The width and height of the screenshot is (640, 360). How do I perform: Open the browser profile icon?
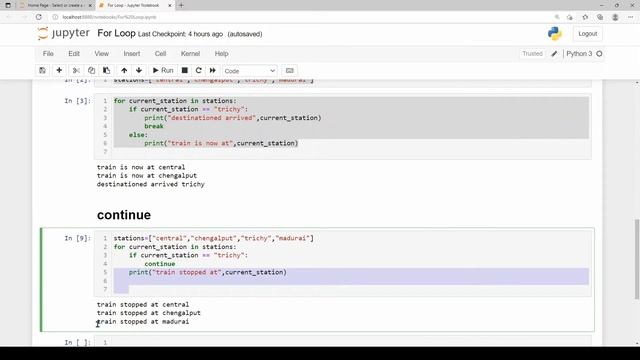pyautogui.click(x=615, y=17)
